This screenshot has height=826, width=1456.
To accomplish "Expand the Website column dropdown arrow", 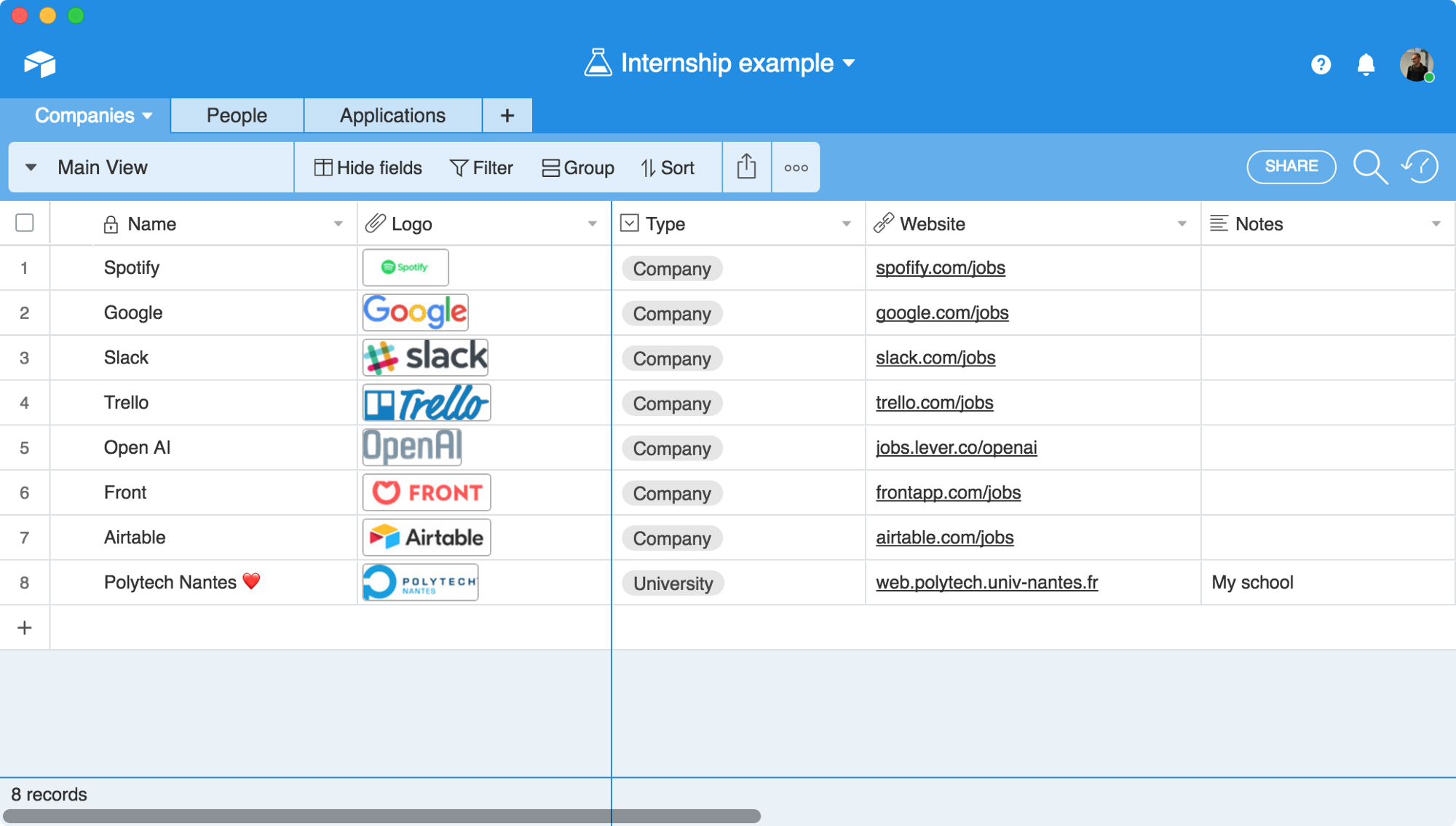I will 1182,224.
